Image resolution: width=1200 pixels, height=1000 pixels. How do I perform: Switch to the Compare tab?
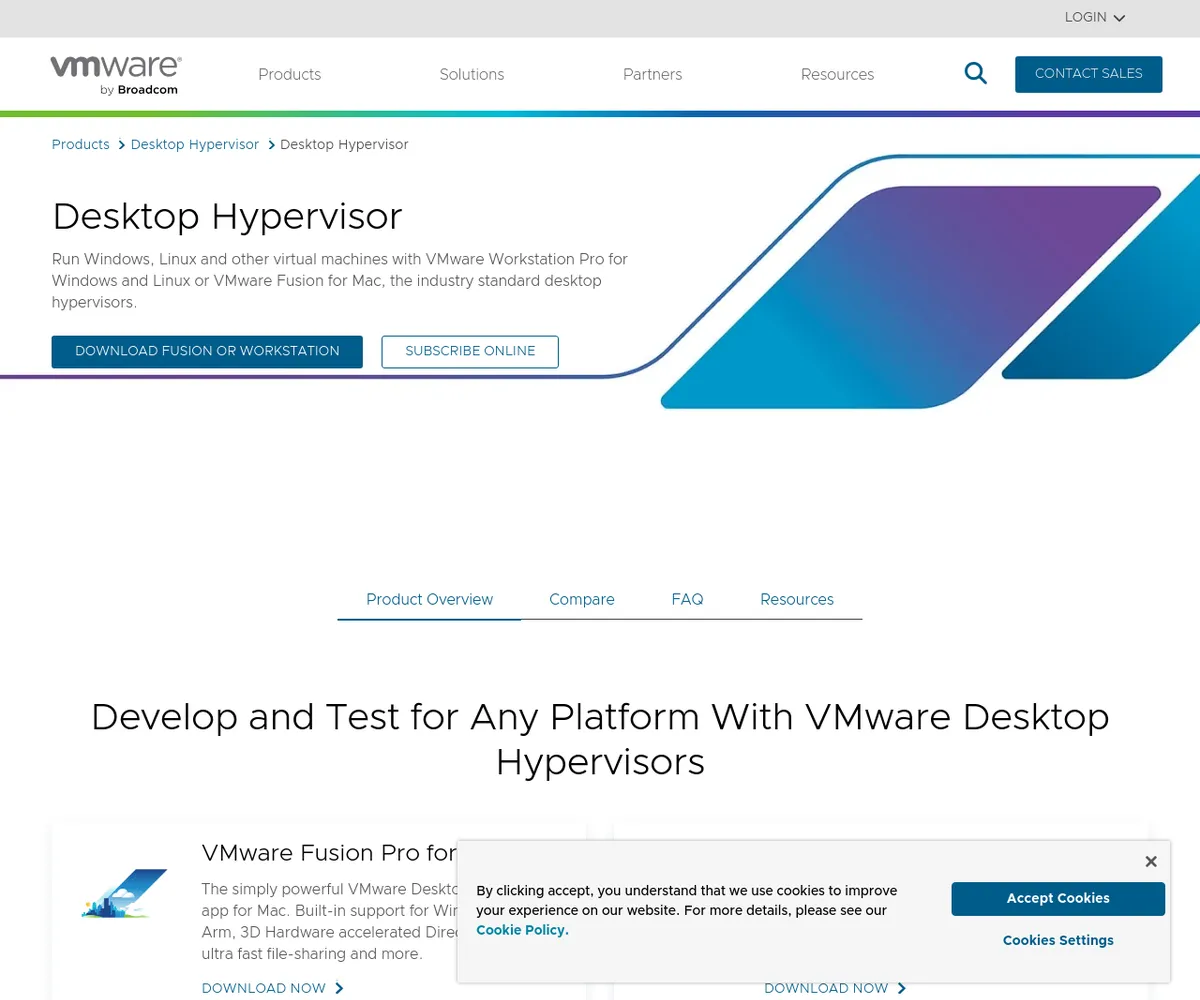(x=581, y=600)
